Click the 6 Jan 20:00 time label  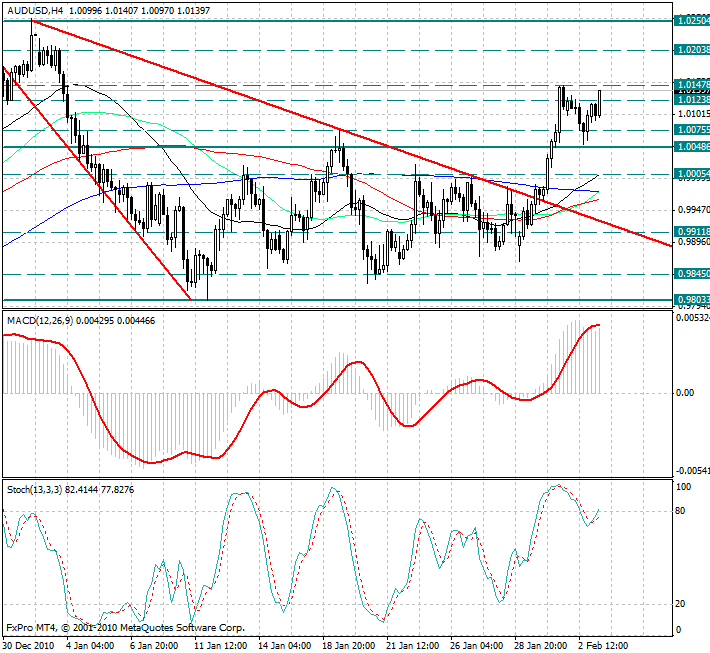154,645
